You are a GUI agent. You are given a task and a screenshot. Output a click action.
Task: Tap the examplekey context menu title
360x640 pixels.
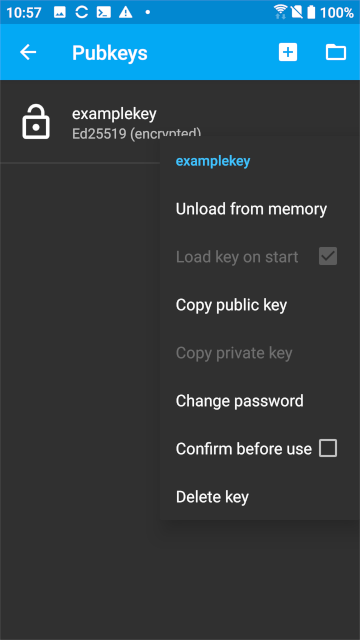[213, 162]
